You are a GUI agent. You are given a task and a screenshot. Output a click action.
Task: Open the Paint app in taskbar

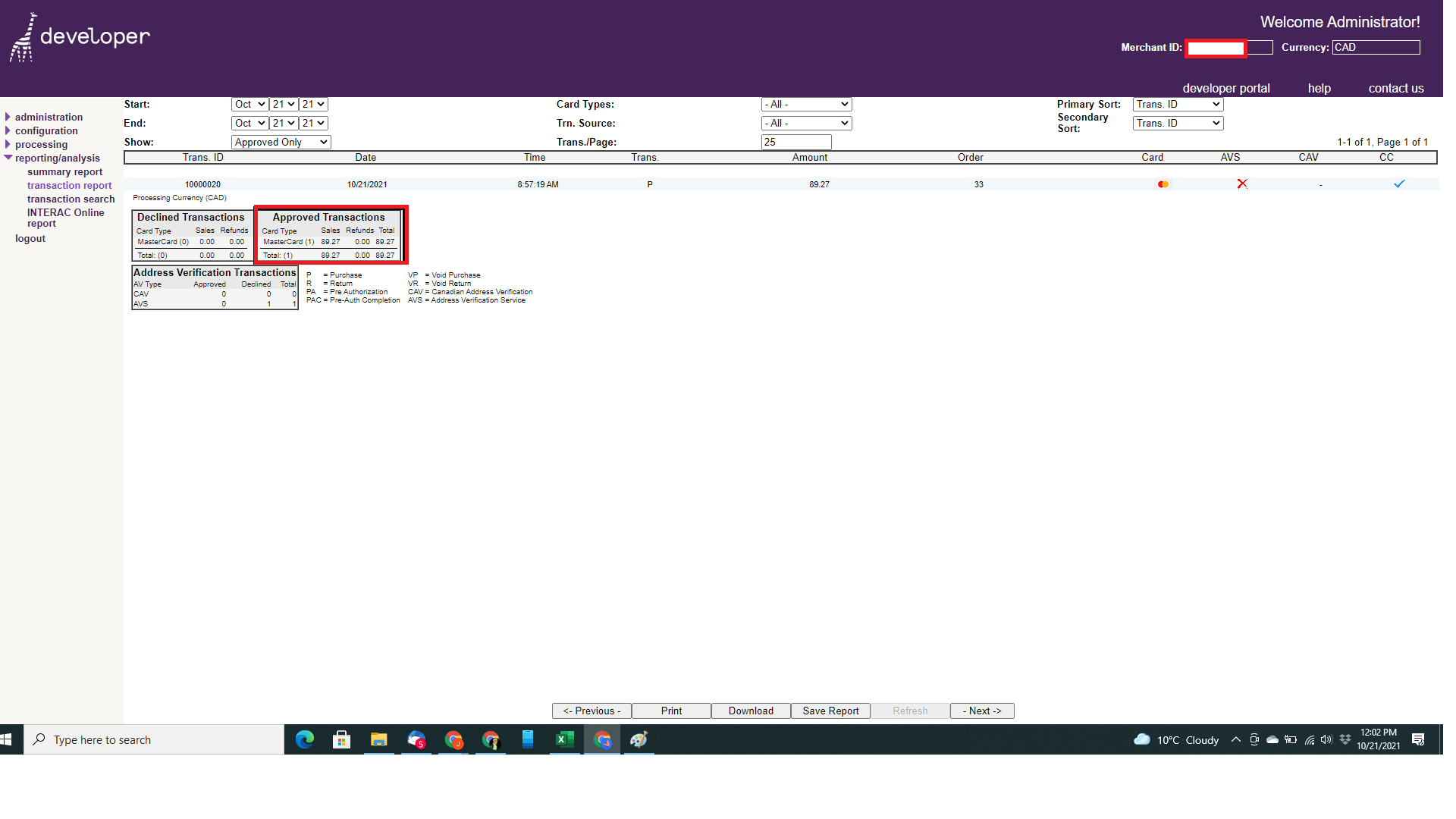tap(639, 739)
